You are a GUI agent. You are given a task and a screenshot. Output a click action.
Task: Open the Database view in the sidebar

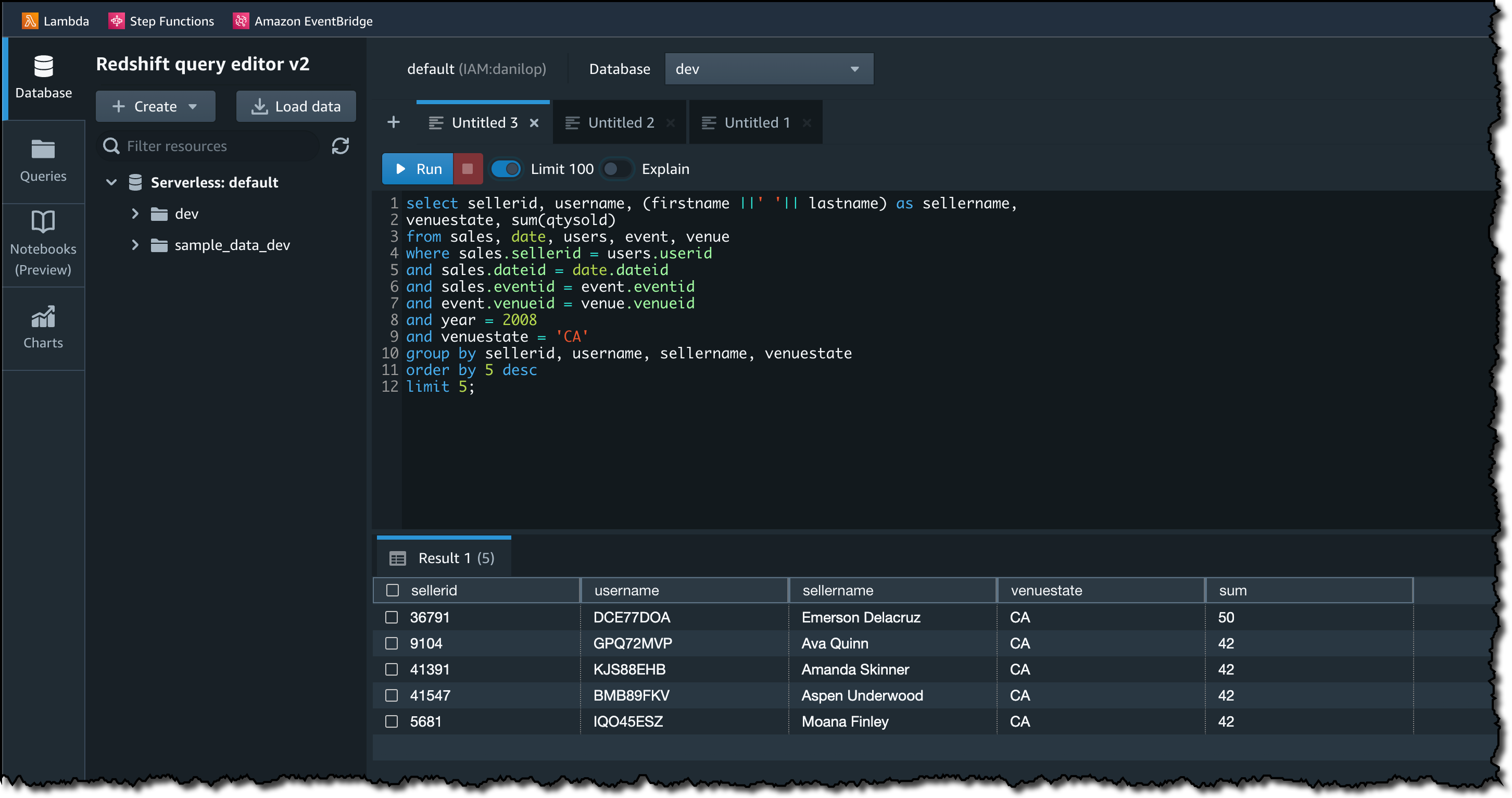coord(43,78)
